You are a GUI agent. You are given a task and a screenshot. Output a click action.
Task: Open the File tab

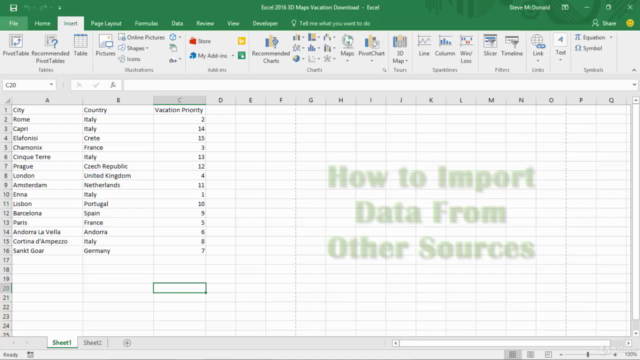point(13,23)
